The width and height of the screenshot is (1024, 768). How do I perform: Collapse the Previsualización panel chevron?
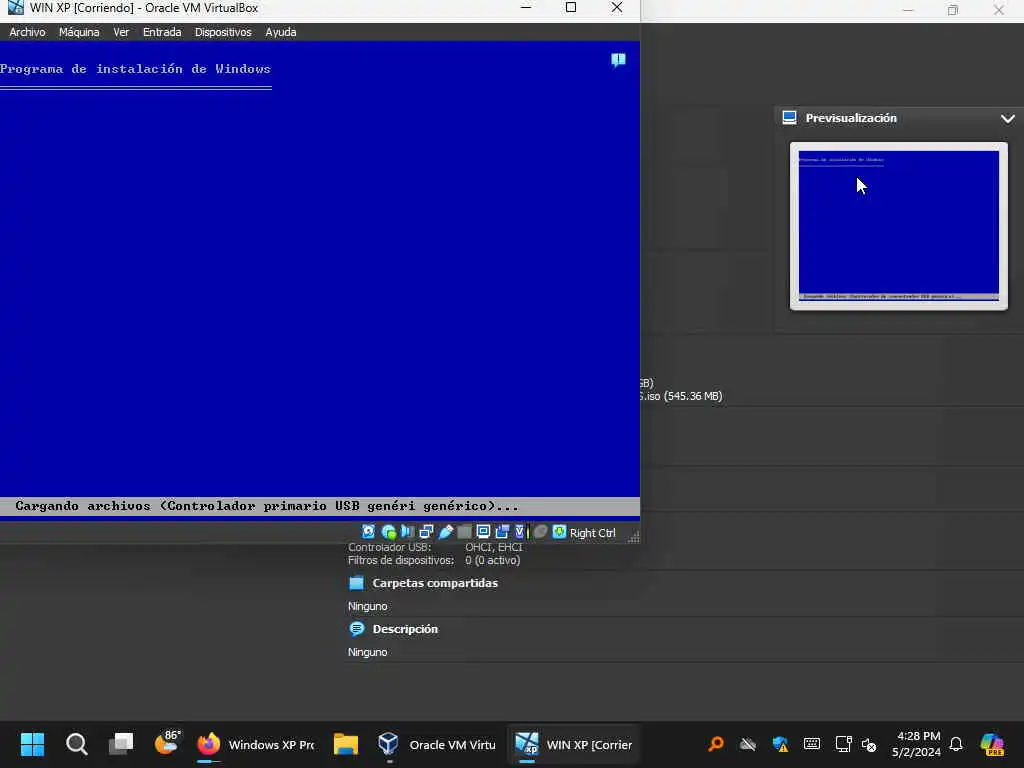1008,119
